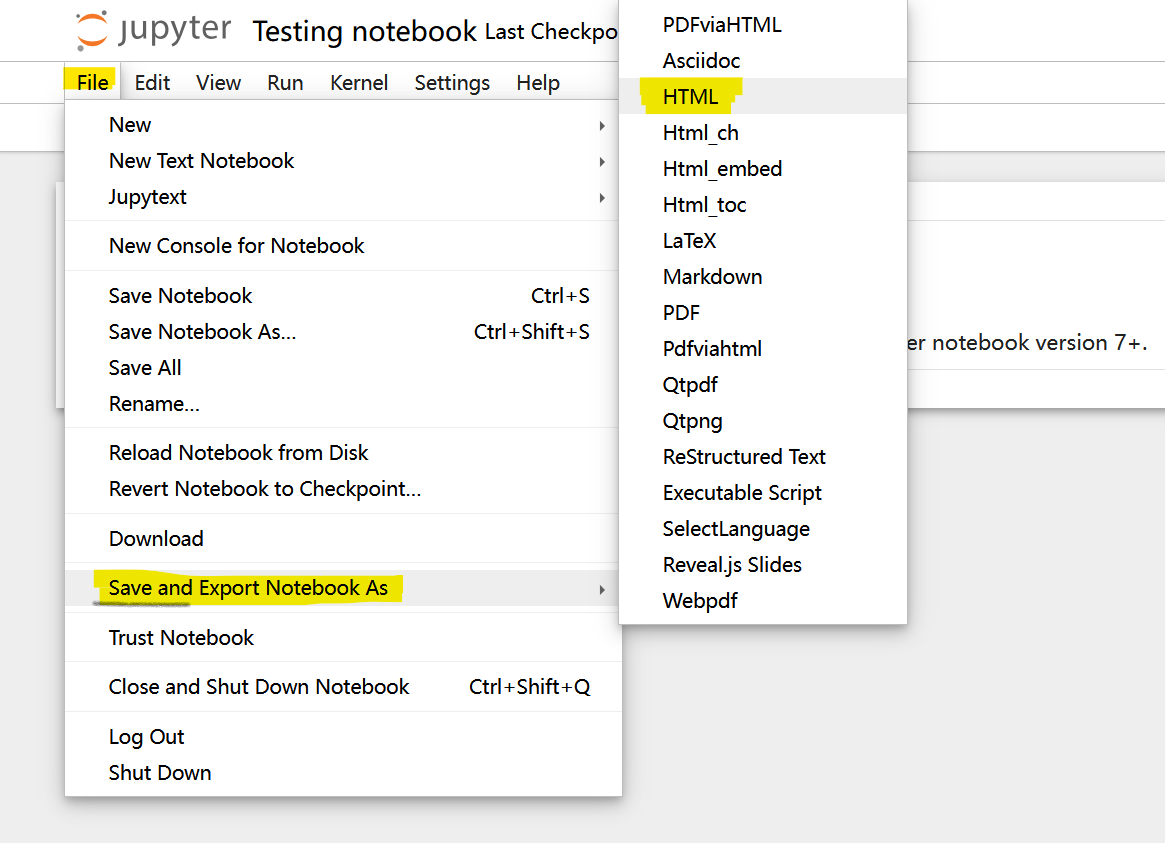Choose Close and Shut Down Notebook

coord(343,687)
